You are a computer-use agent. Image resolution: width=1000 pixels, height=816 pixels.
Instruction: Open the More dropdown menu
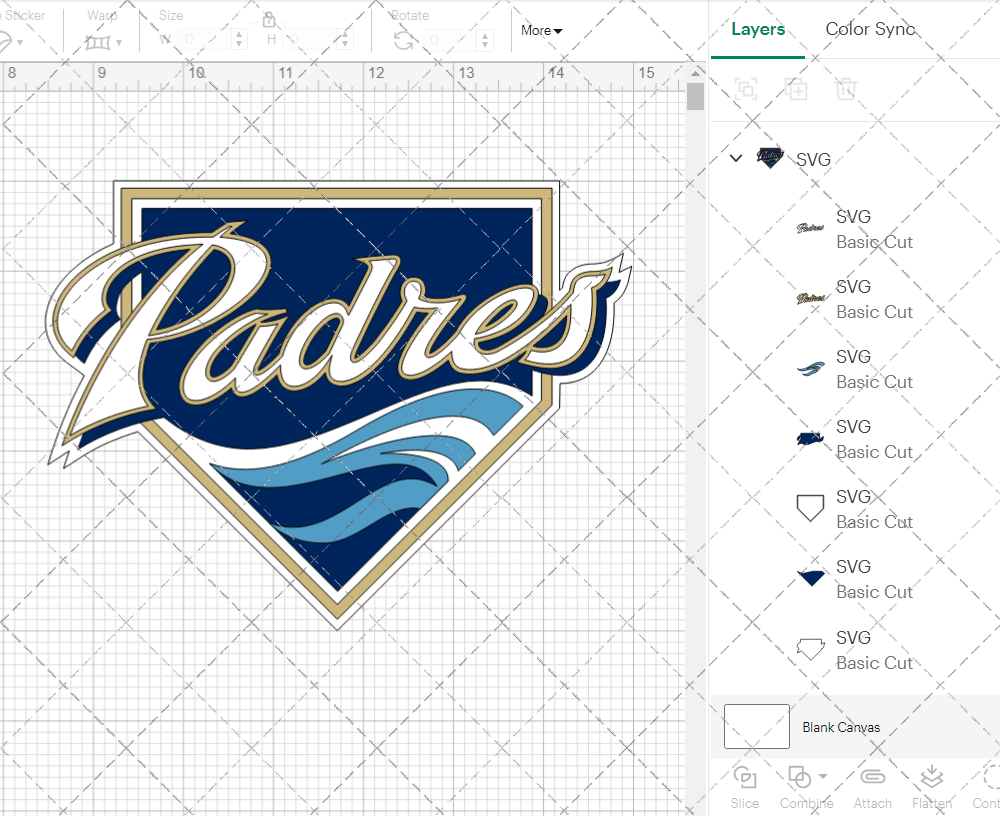click(x=541, y=31)
